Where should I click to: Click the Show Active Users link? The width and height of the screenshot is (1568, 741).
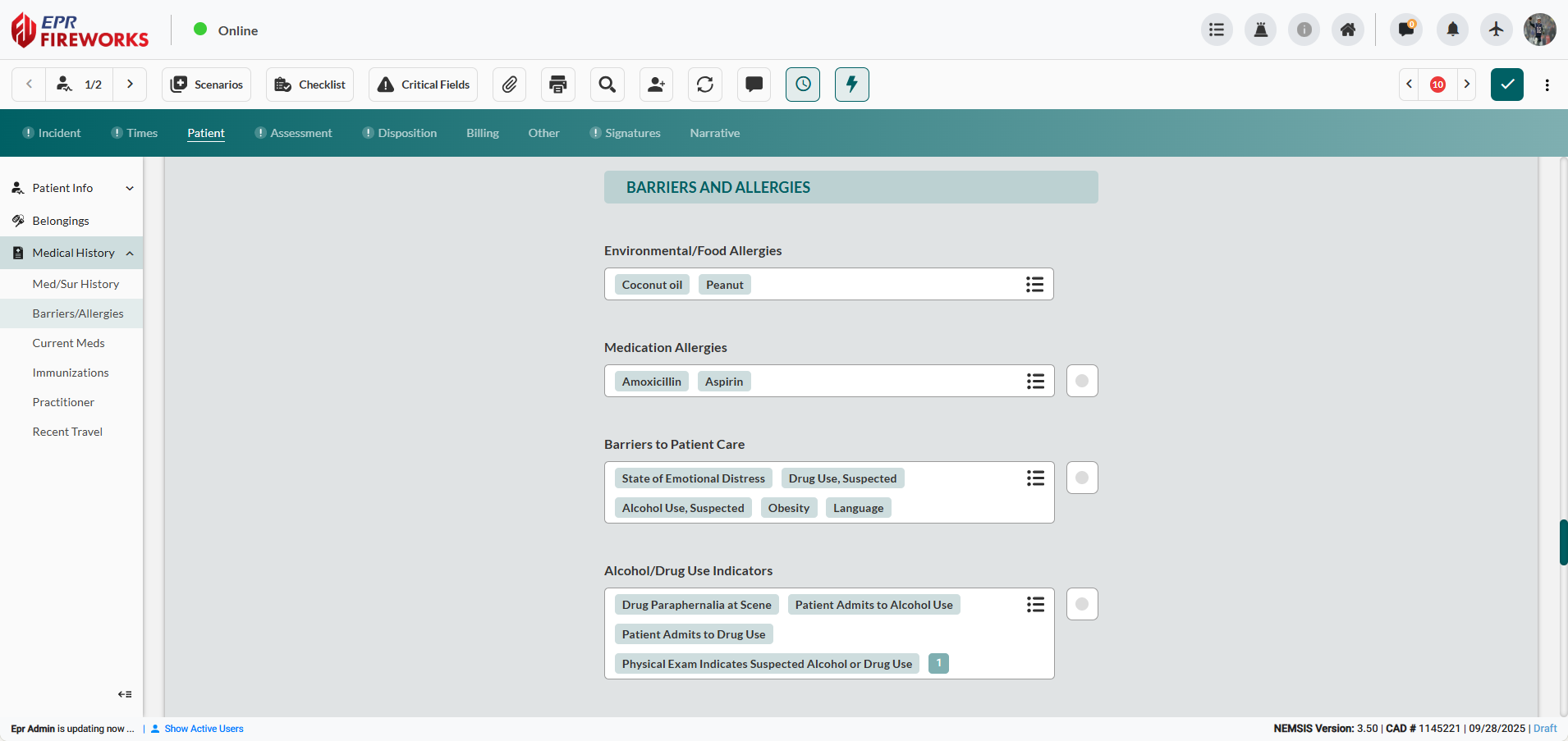[x=204, y=729]
